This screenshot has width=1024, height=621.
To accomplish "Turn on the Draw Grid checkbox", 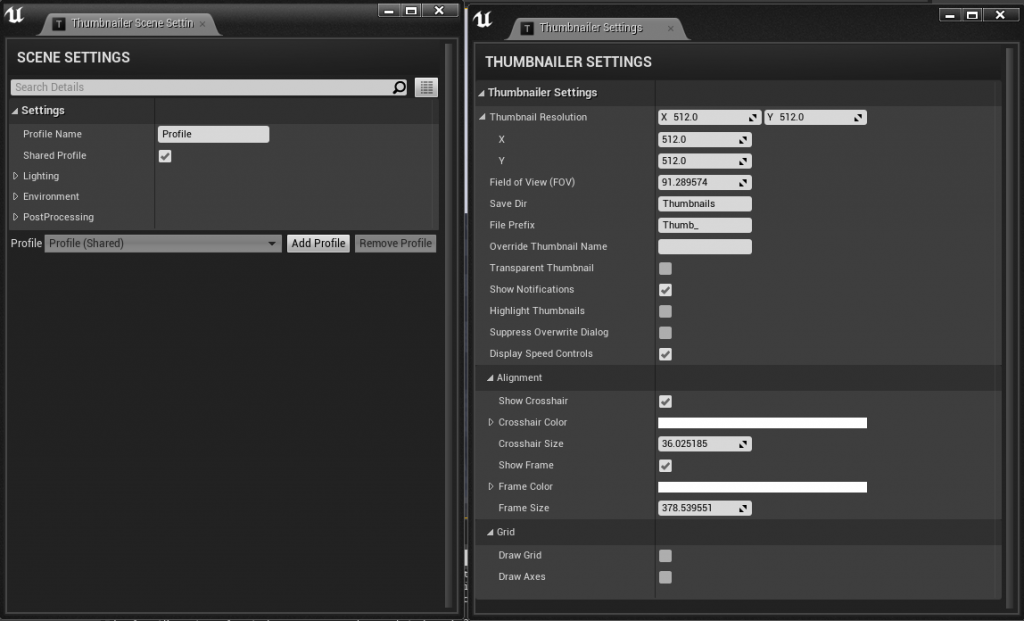I will 665,556.
